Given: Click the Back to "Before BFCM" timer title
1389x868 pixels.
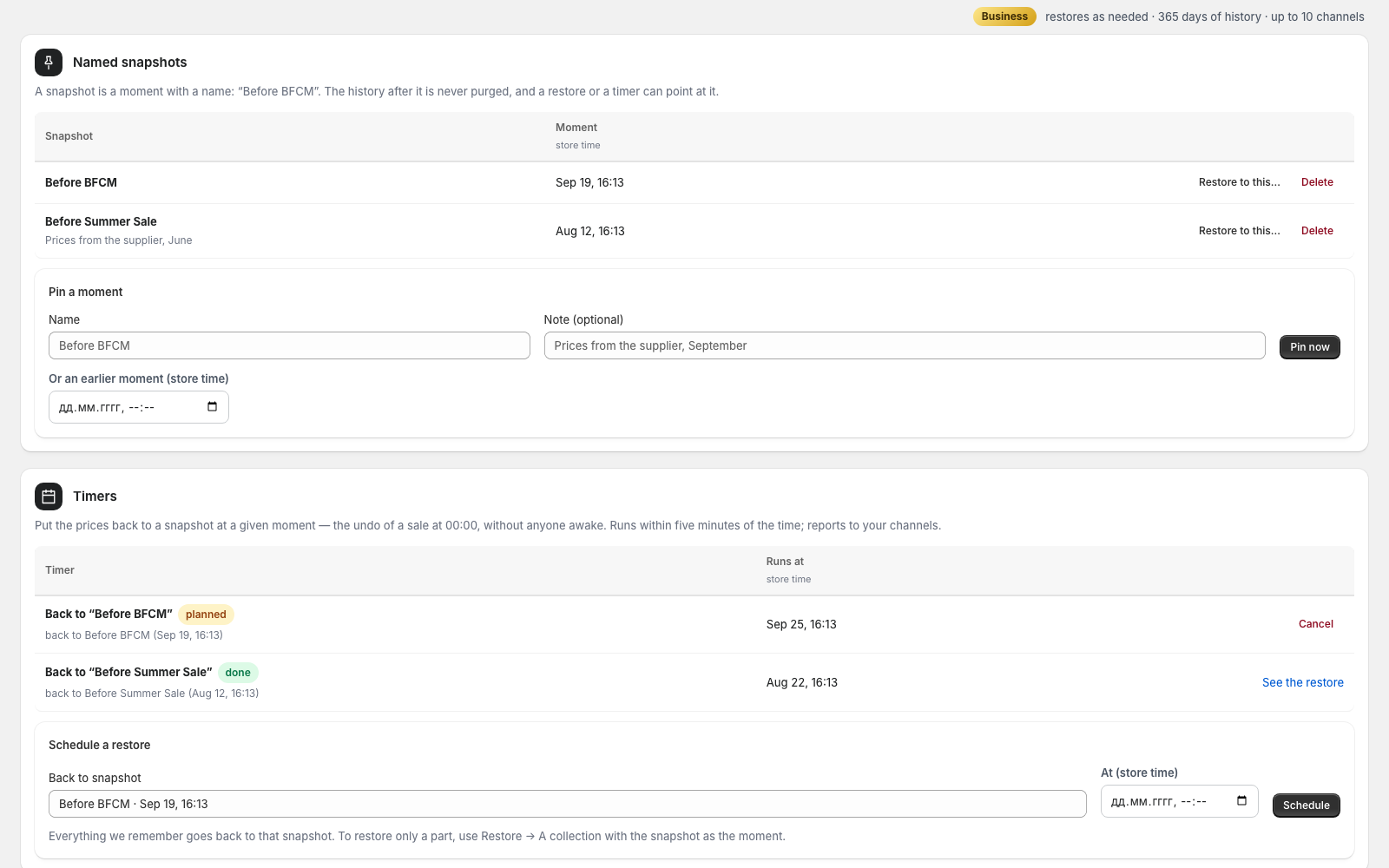Looking at the screenshot, I should (109, 614).
